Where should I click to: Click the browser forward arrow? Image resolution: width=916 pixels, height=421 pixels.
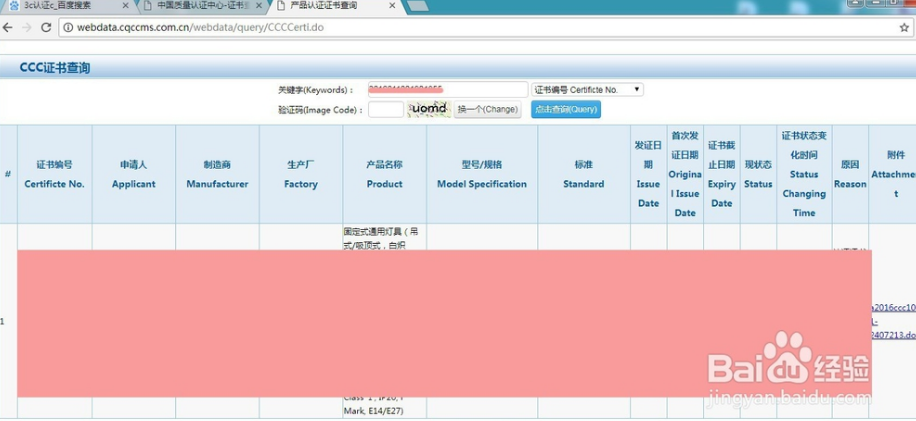pyautogui.click(x=27, y=28)
